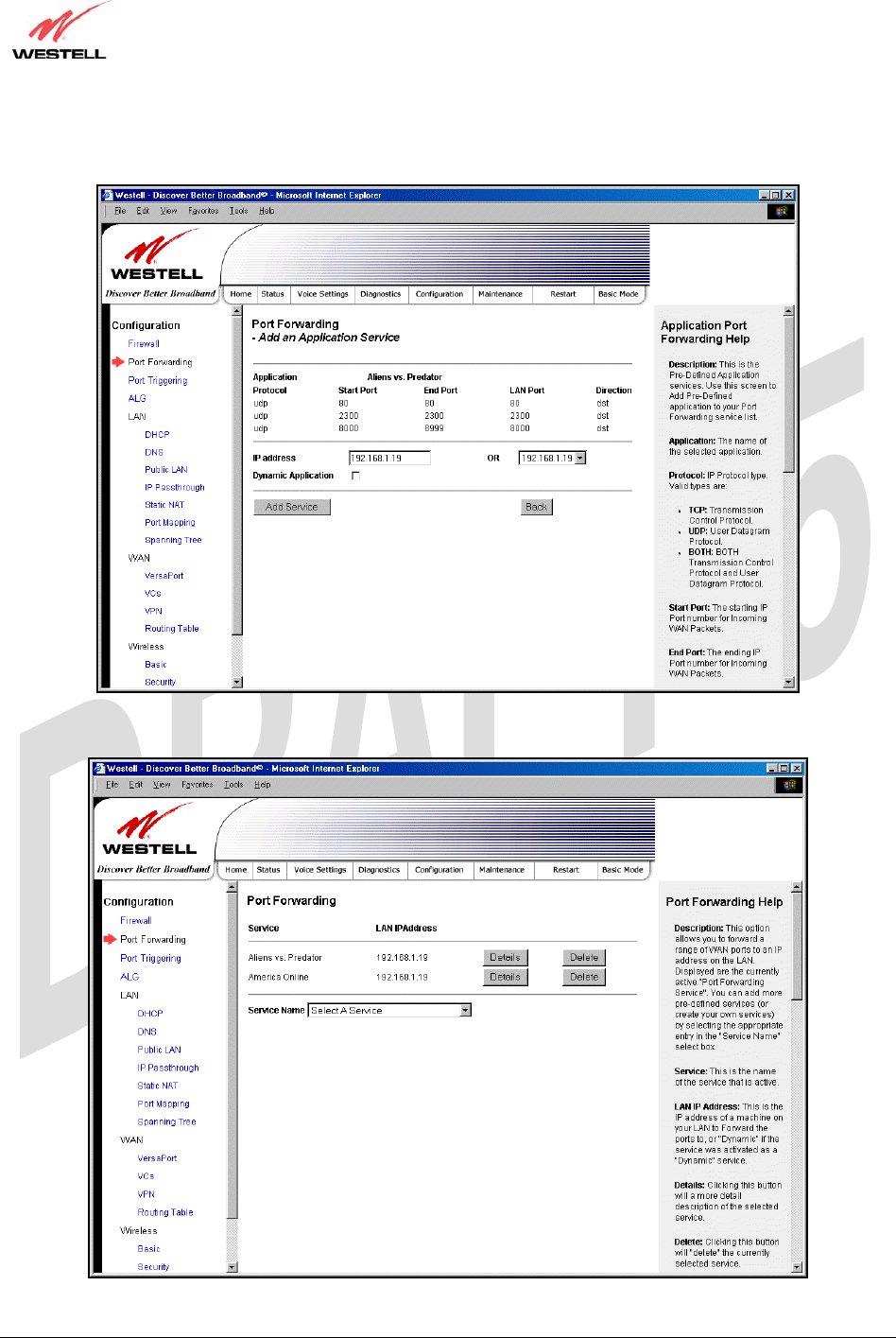
Task: Click Internet Explorer throbber icon in bottom window
Action: coord(789,785)
